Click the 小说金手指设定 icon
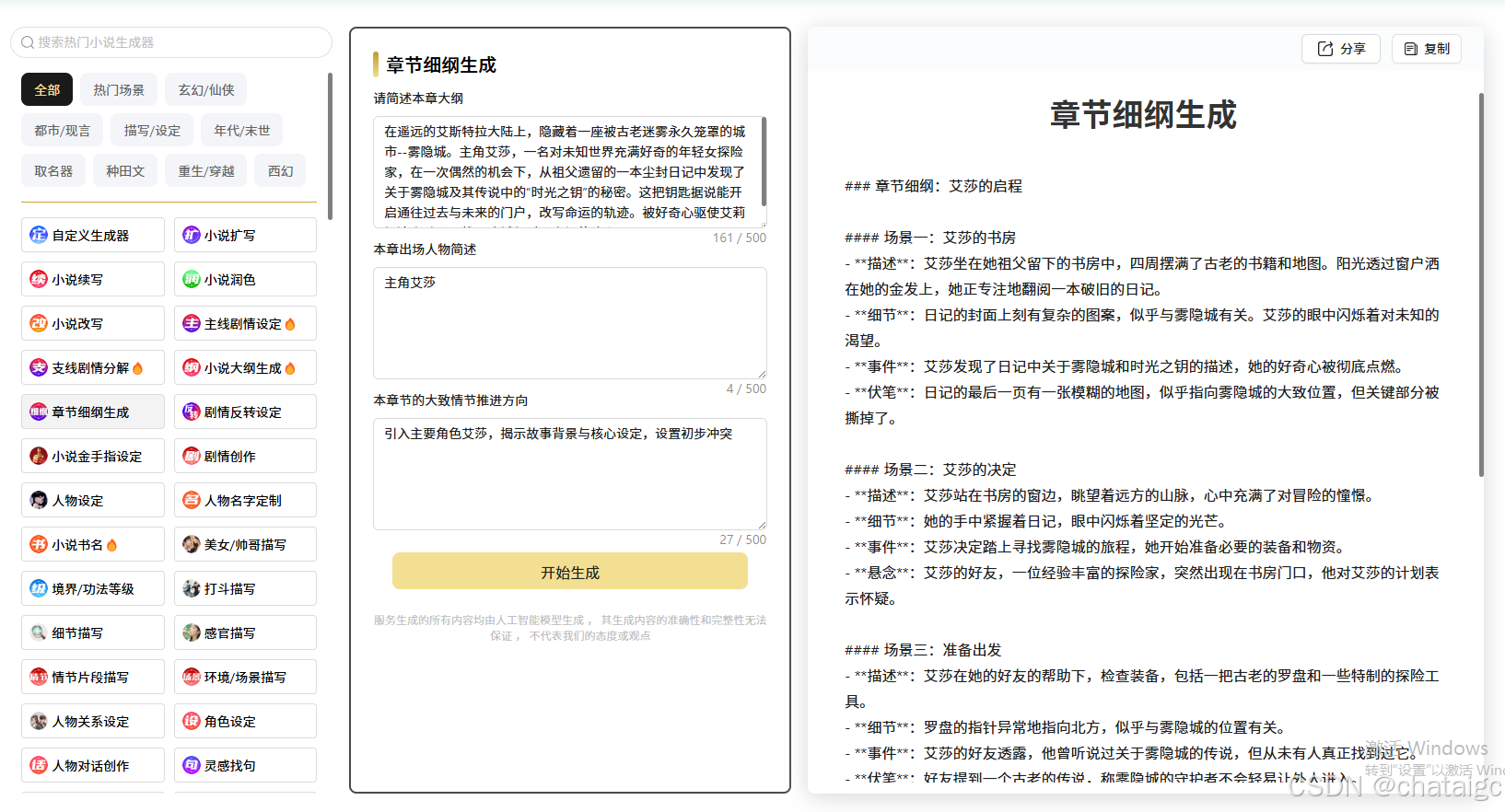The image size is (1505, 812). pos(39,456)
